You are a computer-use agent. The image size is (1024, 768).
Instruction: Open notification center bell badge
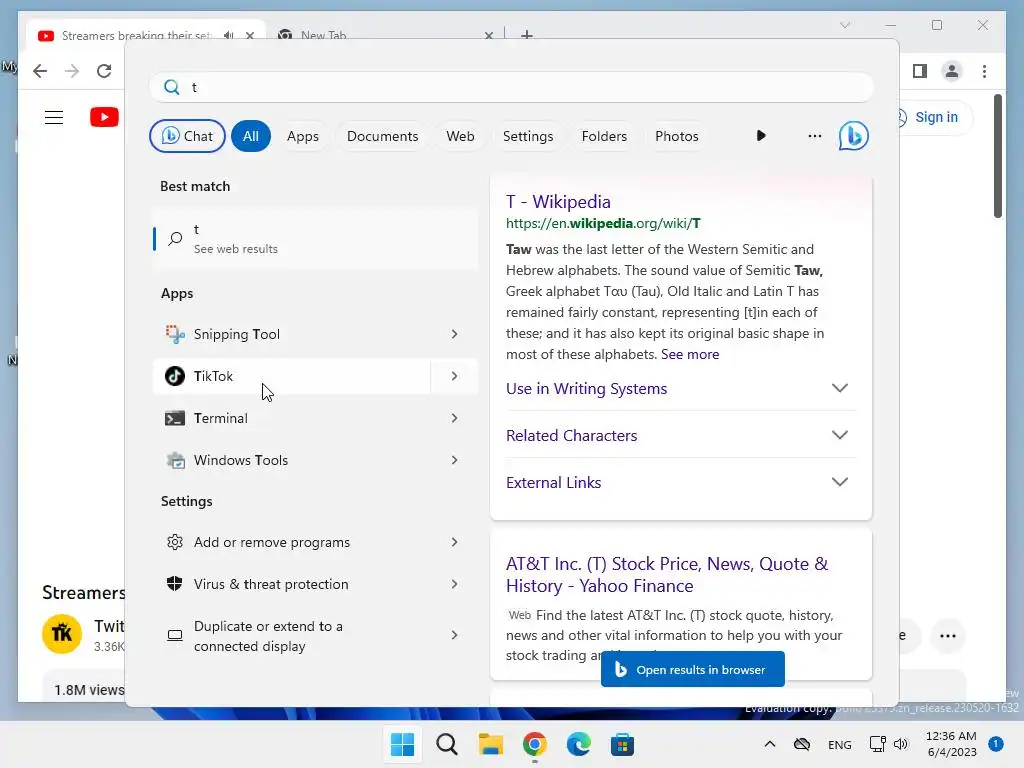(x=995, y=744)
